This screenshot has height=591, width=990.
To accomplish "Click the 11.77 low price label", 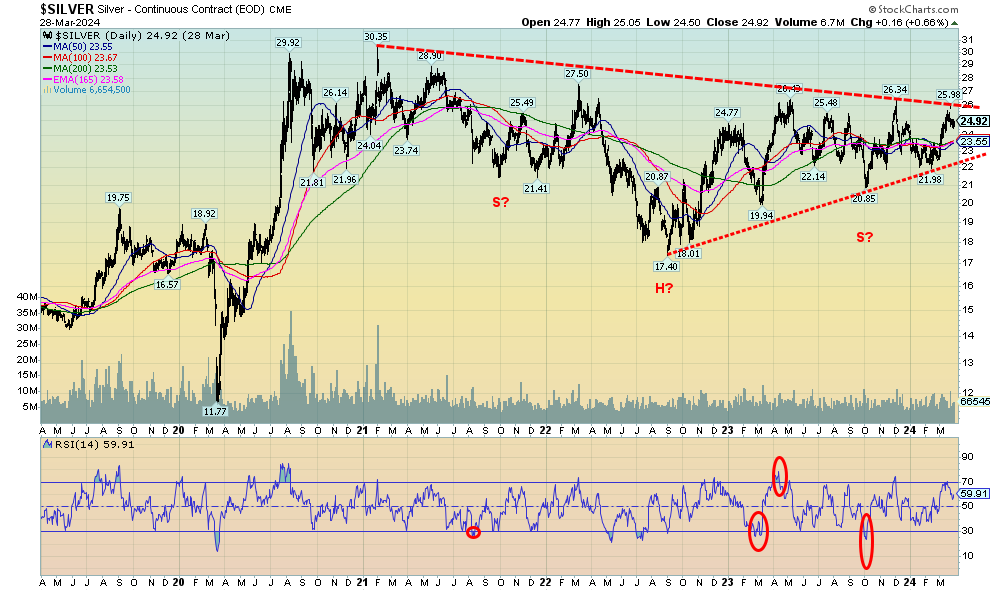I will pos(217,410).
